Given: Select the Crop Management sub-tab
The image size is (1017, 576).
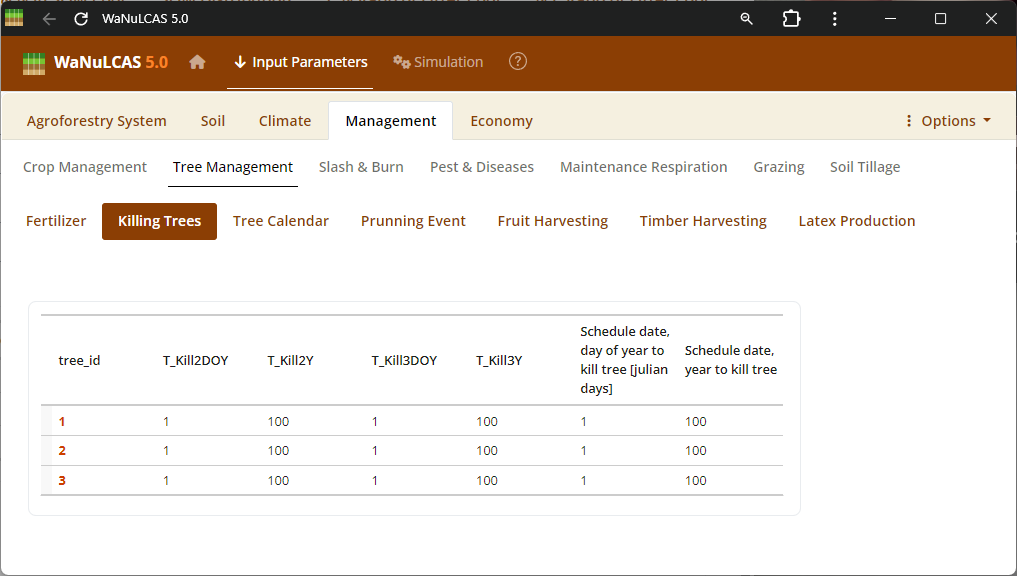Looking at the screenshot, I should [85, 167].
